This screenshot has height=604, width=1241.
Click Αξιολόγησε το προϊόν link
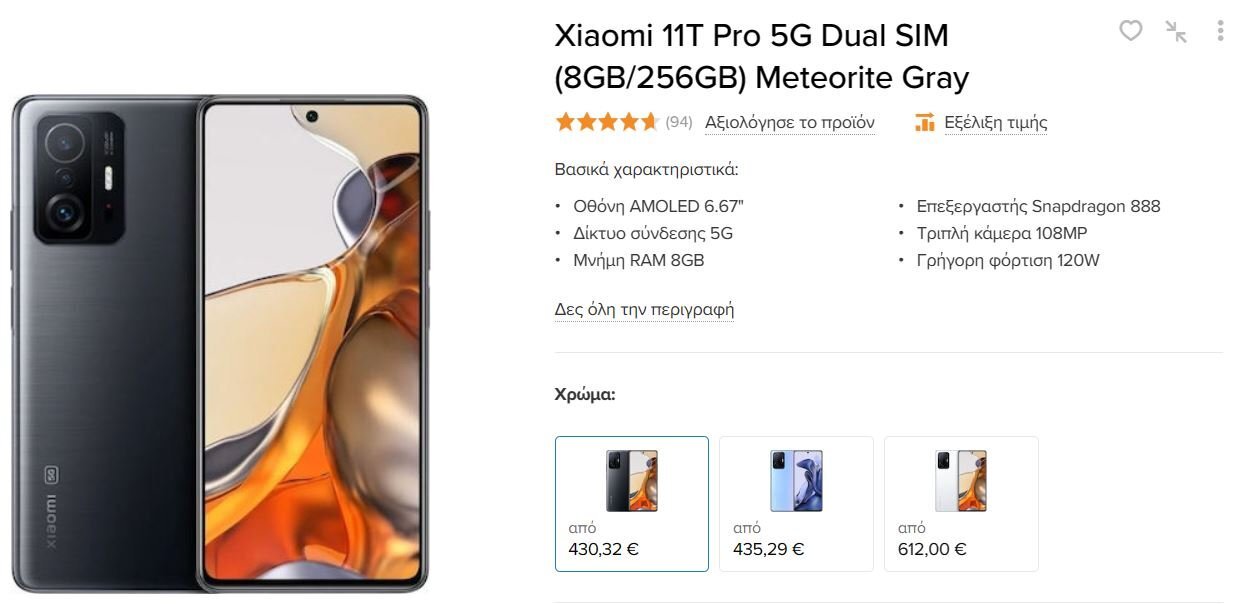(790, 123)
